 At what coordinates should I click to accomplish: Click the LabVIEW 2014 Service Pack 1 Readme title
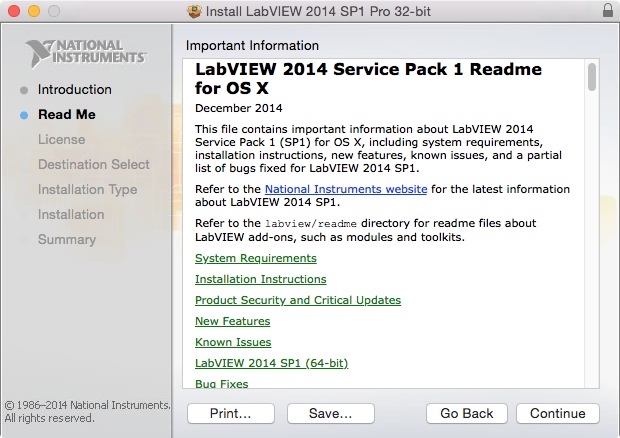(368, 79)
